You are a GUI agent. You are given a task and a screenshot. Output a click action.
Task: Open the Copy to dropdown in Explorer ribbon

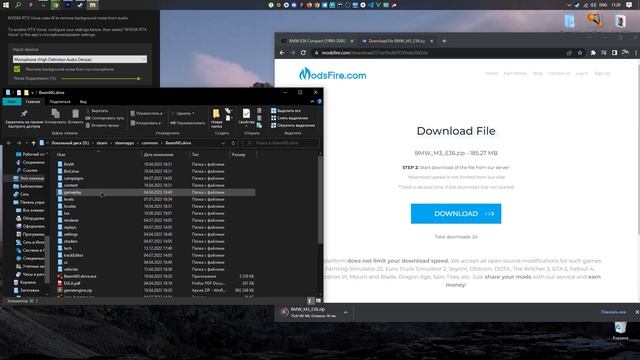point(146,123)
